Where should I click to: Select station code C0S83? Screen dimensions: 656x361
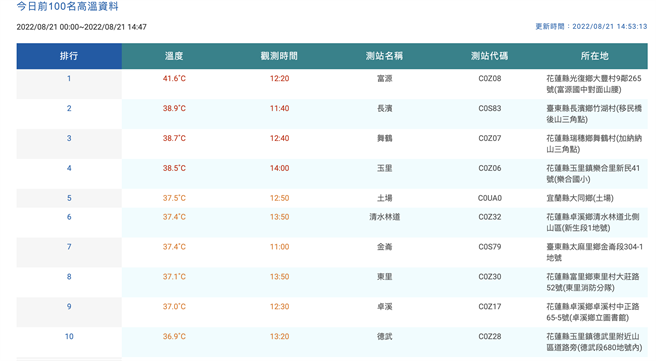[x=489, y=108]
